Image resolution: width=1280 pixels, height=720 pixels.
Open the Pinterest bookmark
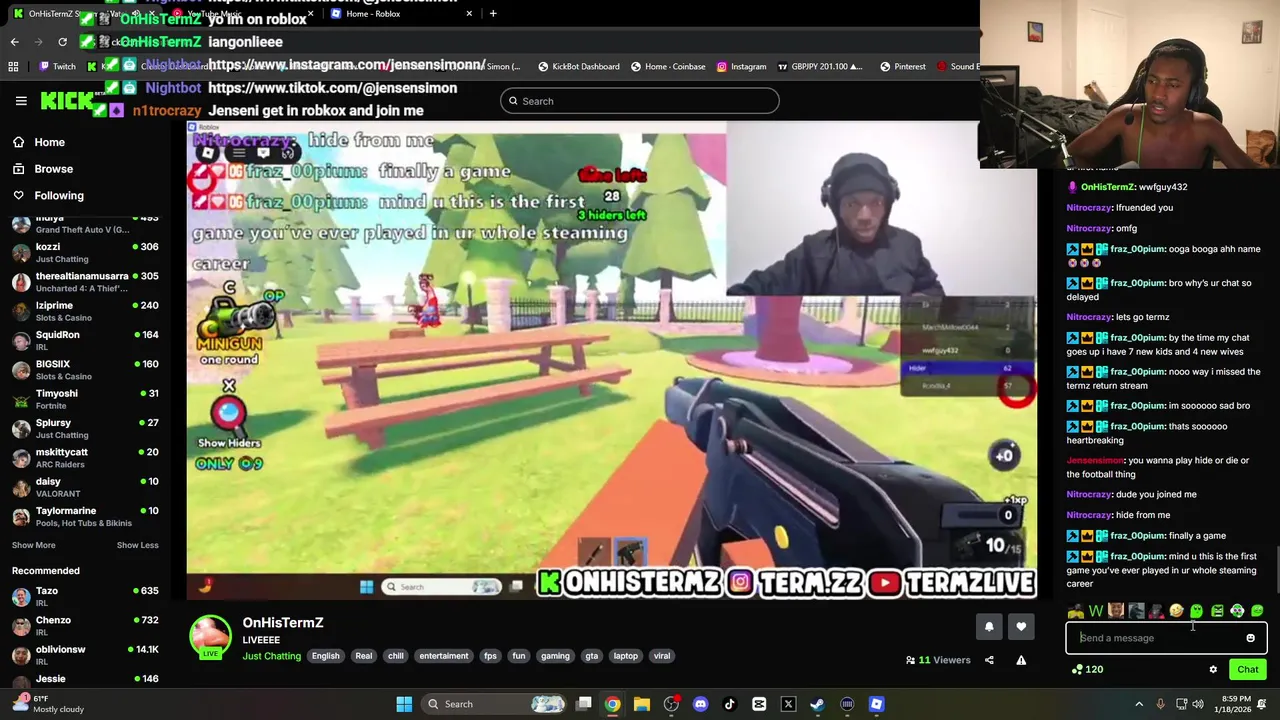point(902,67)
